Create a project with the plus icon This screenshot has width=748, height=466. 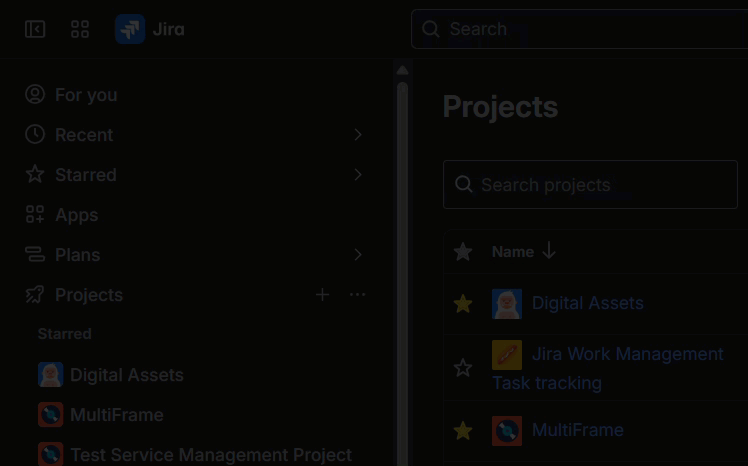pyautogui.click(x=322, y=295)
